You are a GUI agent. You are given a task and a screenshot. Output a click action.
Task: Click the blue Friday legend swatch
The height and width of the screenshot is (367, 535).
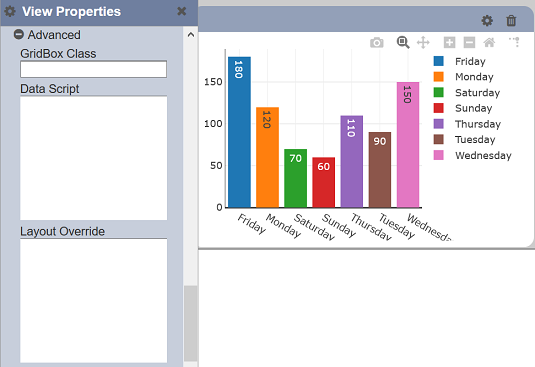tap(438, 61)
